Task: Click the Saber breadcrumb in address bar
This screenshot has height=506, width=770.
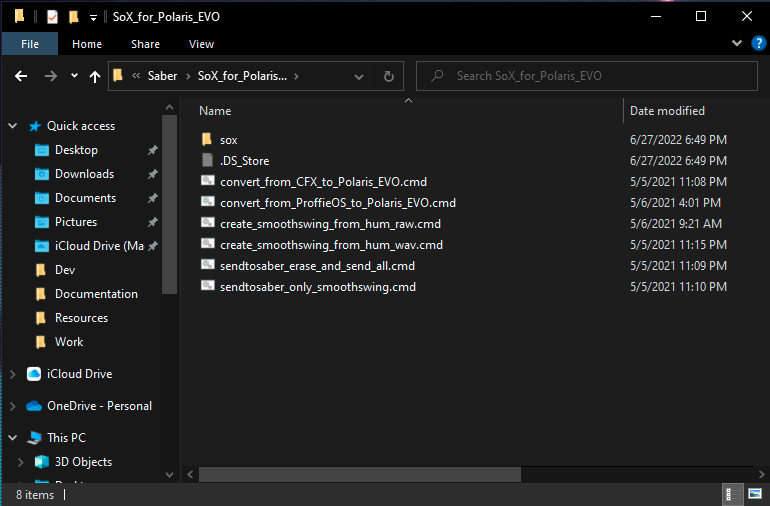Action: pyautogui.click(x=162, y=76)
